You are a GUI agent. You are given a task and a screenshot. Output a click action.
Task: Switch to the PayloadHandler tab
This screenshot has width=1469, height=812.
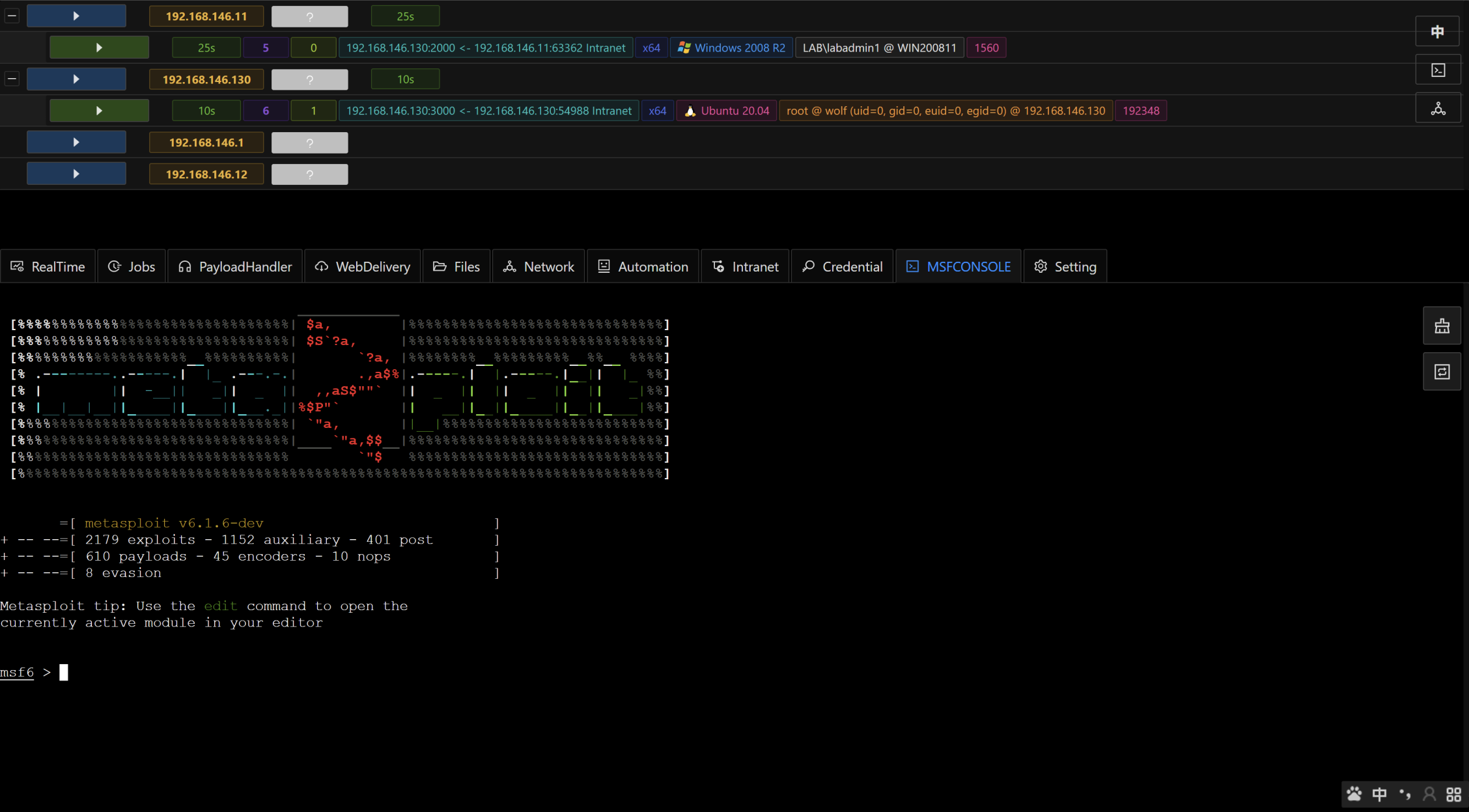(x=235, y=266)
